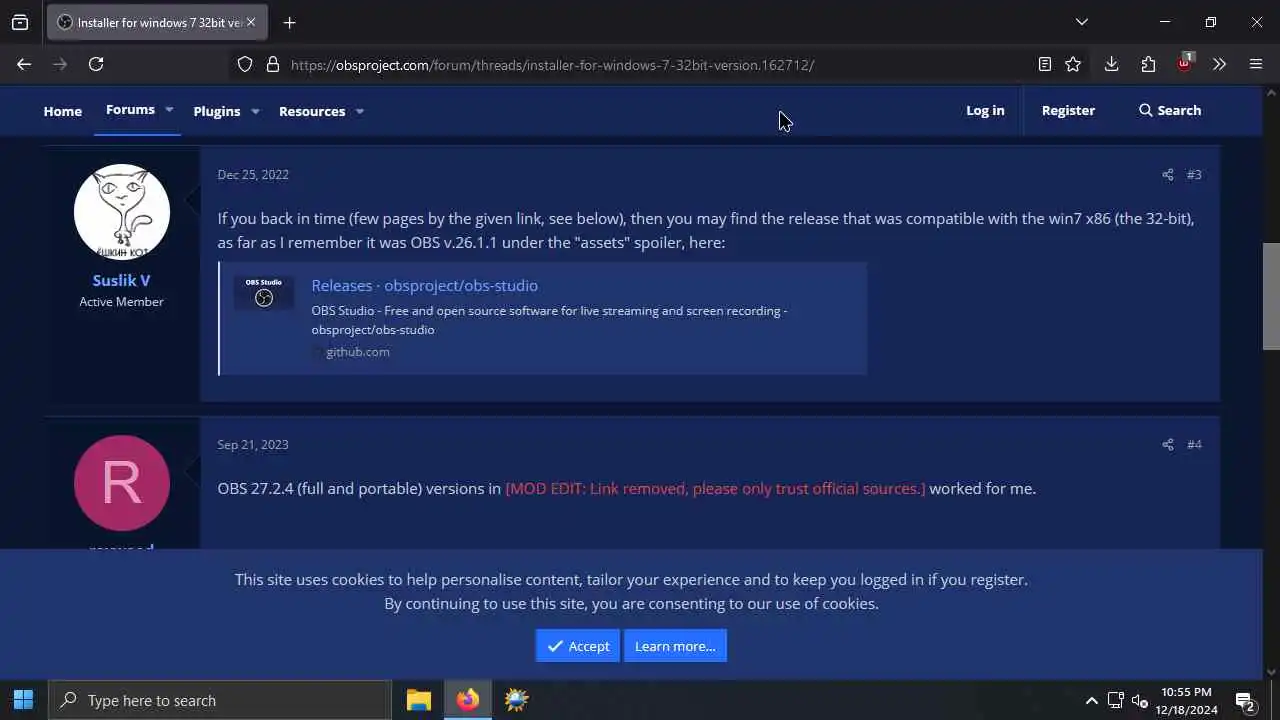Click the uBlock Origin extension icon
This screenshot has width=1280, height=720.
1185,63
